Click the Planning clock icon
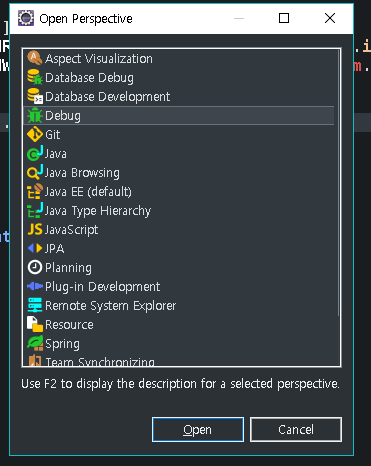Screen dimensions: 371x466 pyautogui.click(x=35, y=267)
